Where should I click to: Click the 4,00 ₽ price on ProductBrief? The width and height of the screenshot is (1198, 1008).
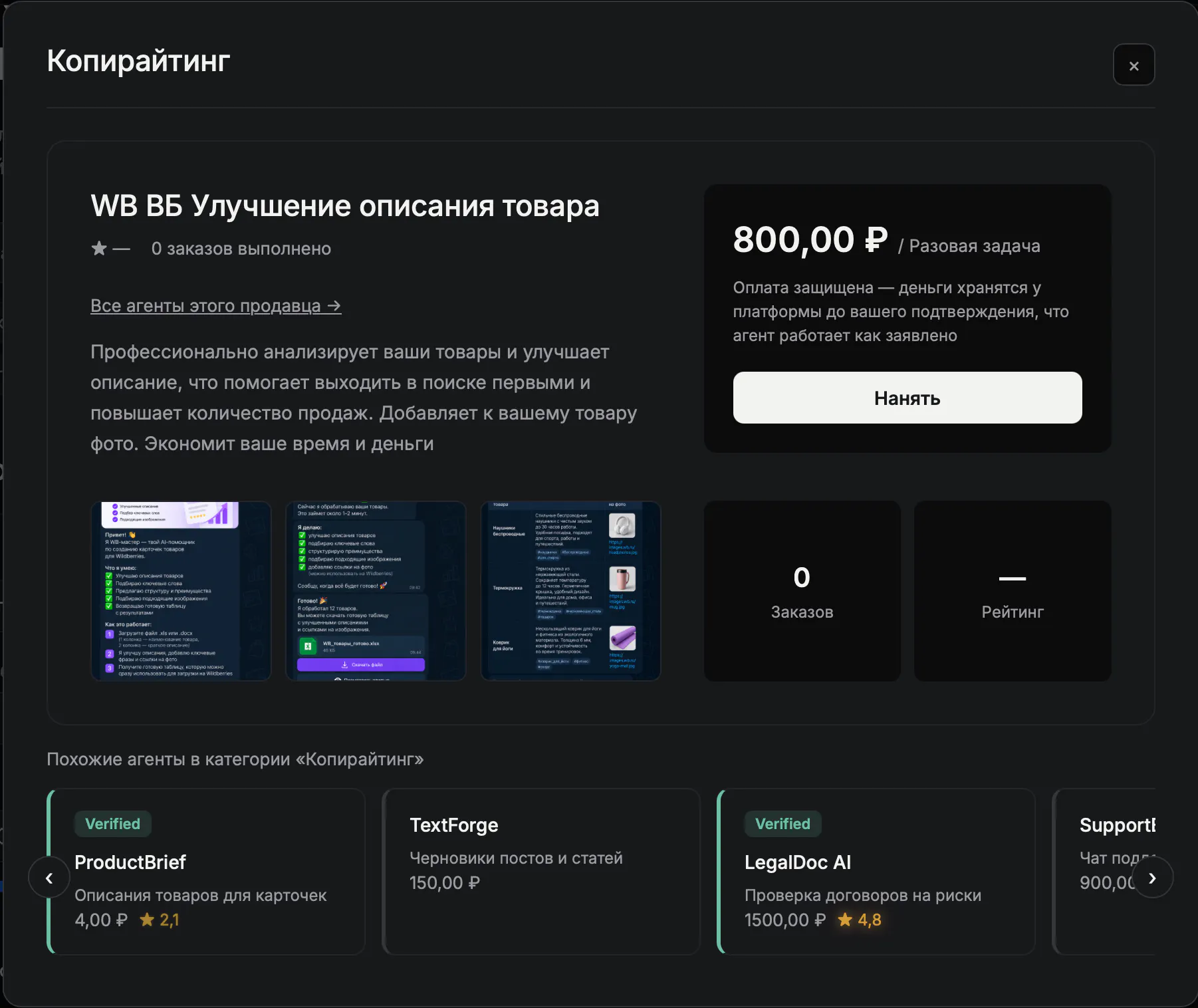tap(101, 920)
